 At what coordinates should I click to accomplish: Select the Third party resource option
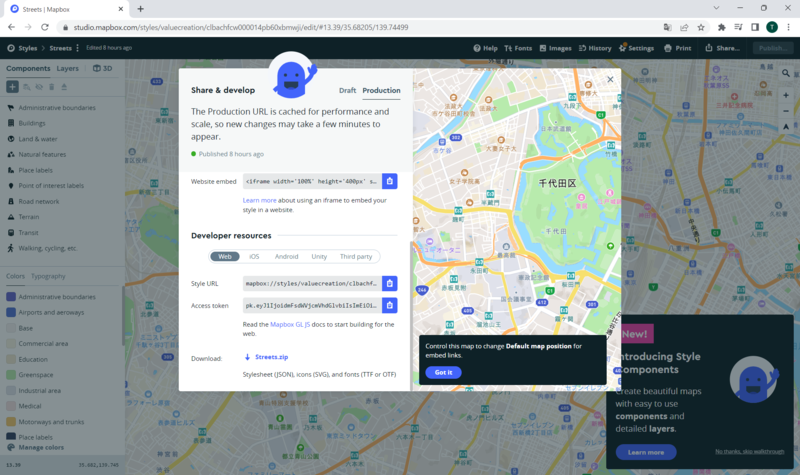pos(356,256)
